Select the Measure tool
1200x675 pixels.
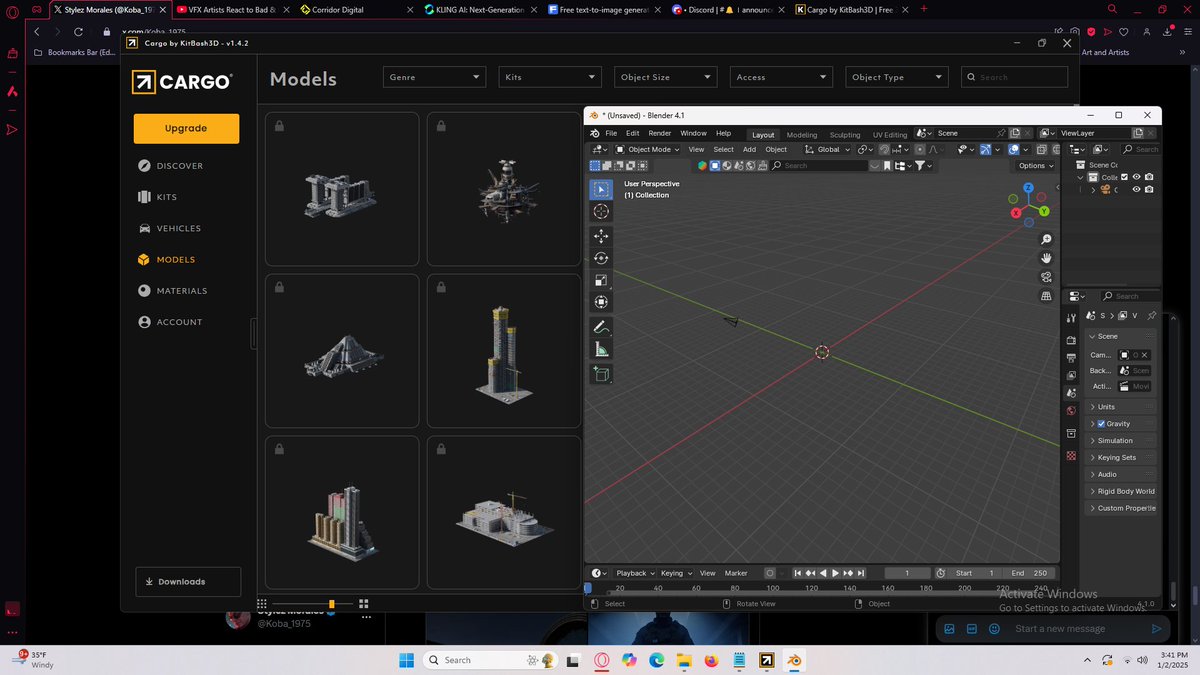pyautogui.click(x=601, y=349)
